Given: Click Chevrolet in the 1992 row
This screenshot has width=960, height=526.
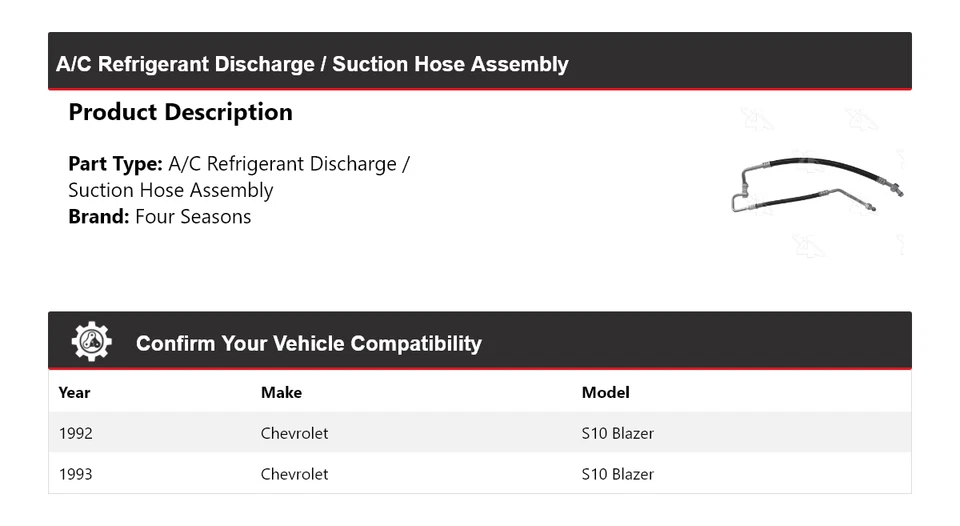Looking at the screenshot, I should [x=294, y=433].
